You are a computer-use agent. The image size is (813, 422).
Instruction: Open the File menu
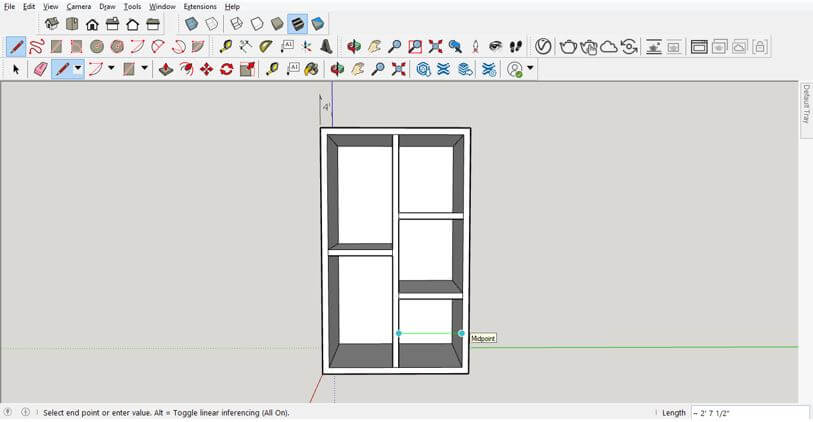coord(9,7)
